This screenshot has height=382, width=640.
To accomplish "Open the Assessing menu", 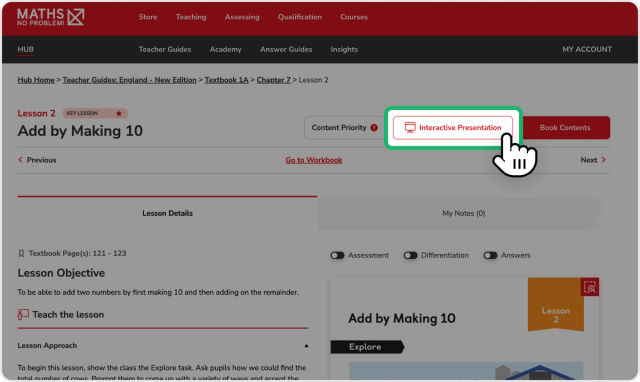I will click(x=242, y=17).
